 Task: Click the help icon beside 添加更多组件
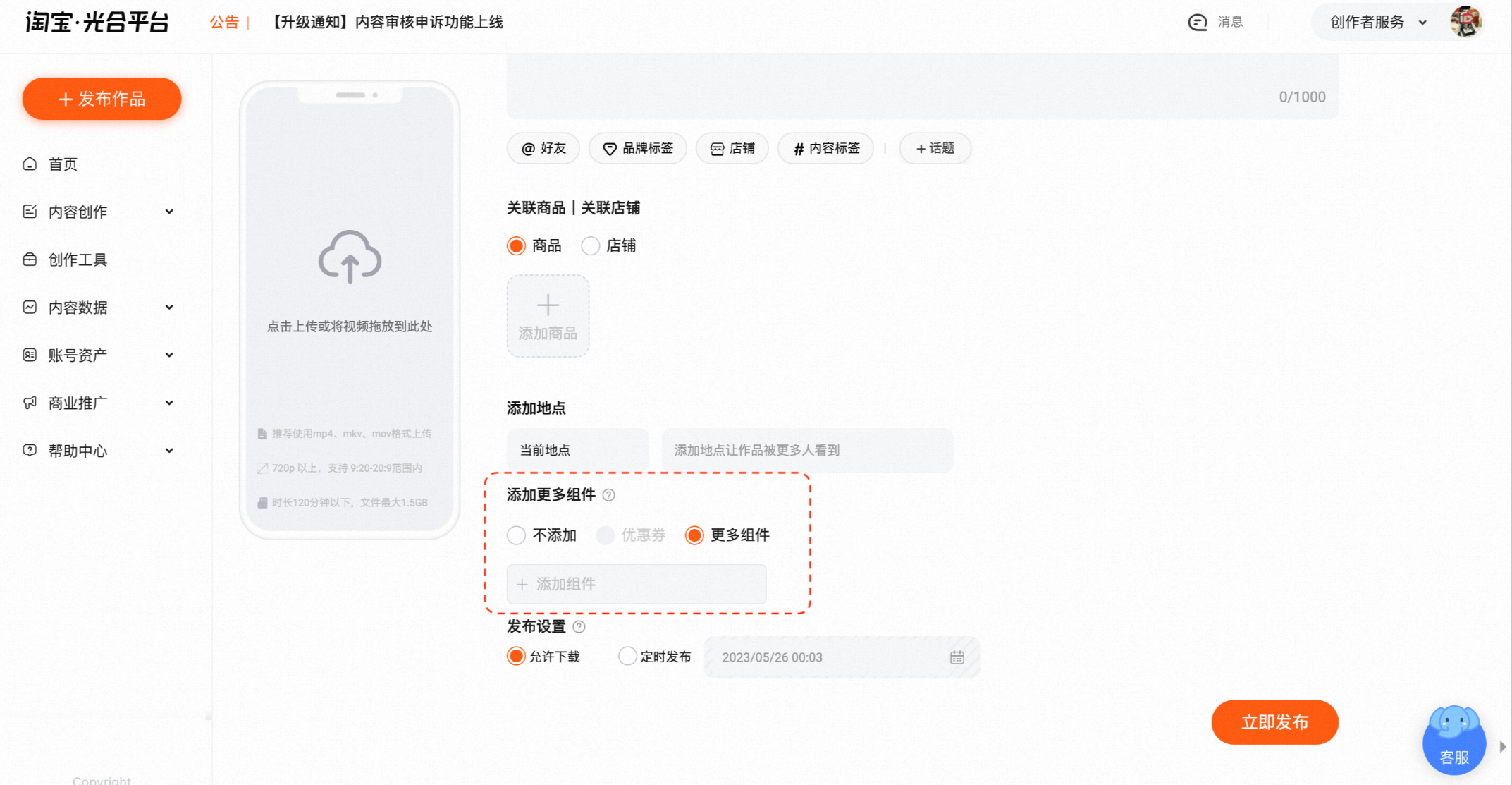[x=609, y=495]
